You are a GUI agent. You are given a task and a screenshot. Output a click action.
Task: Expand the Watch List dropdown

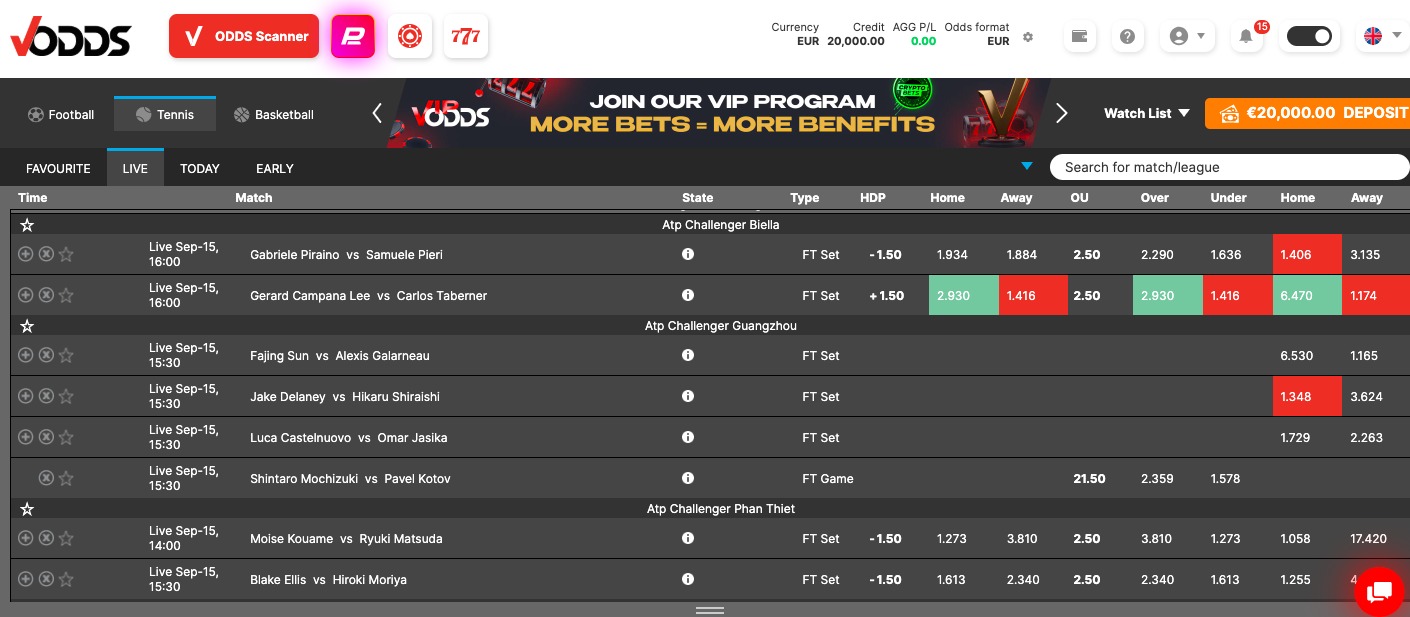1147,113
